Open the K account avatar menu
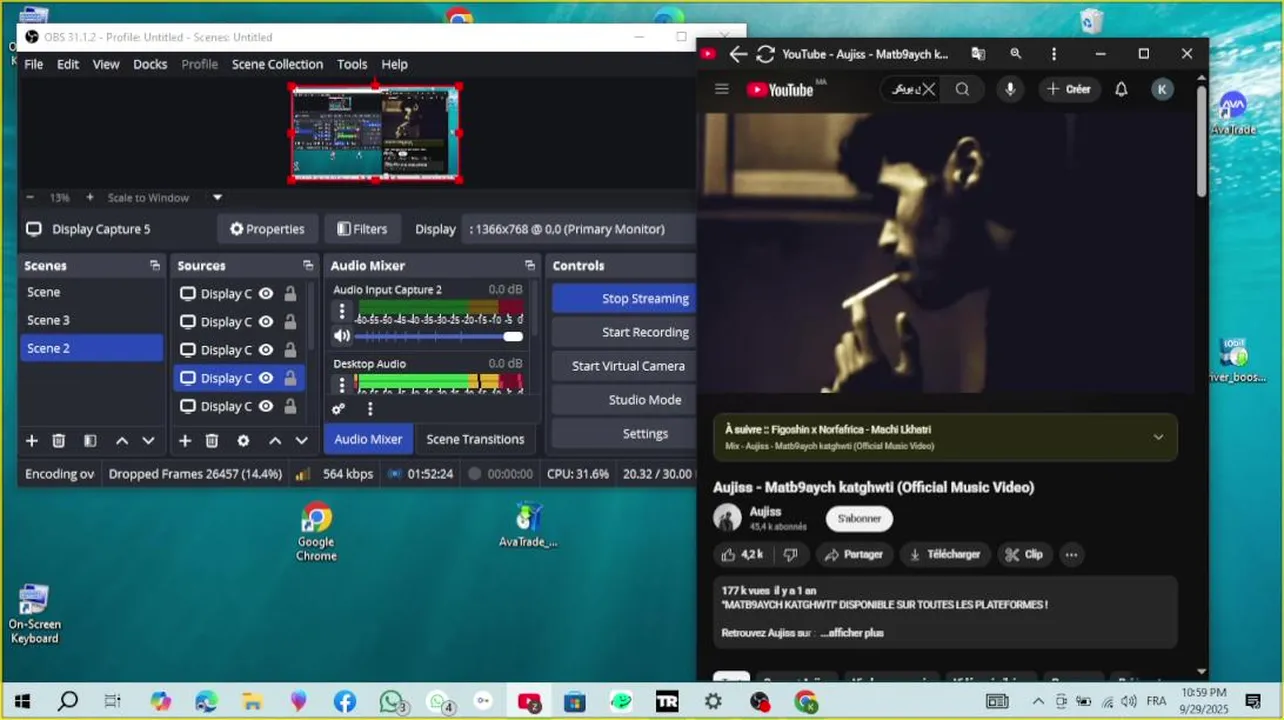Screen dimensions: 1284x720 (x=1162, y=89)
